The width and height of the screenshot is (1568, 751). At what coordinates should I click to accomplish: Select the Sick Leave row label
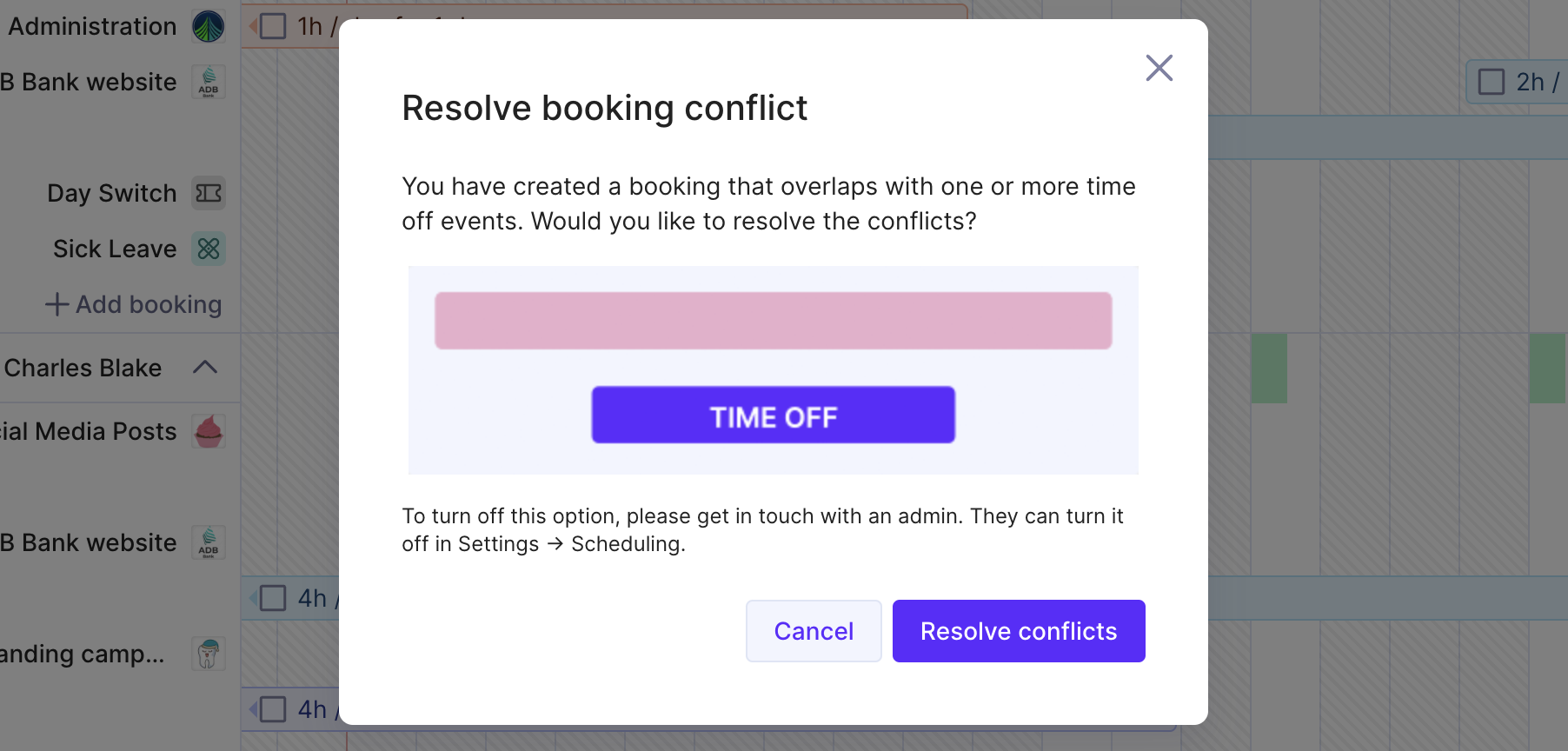click(115, 249)
